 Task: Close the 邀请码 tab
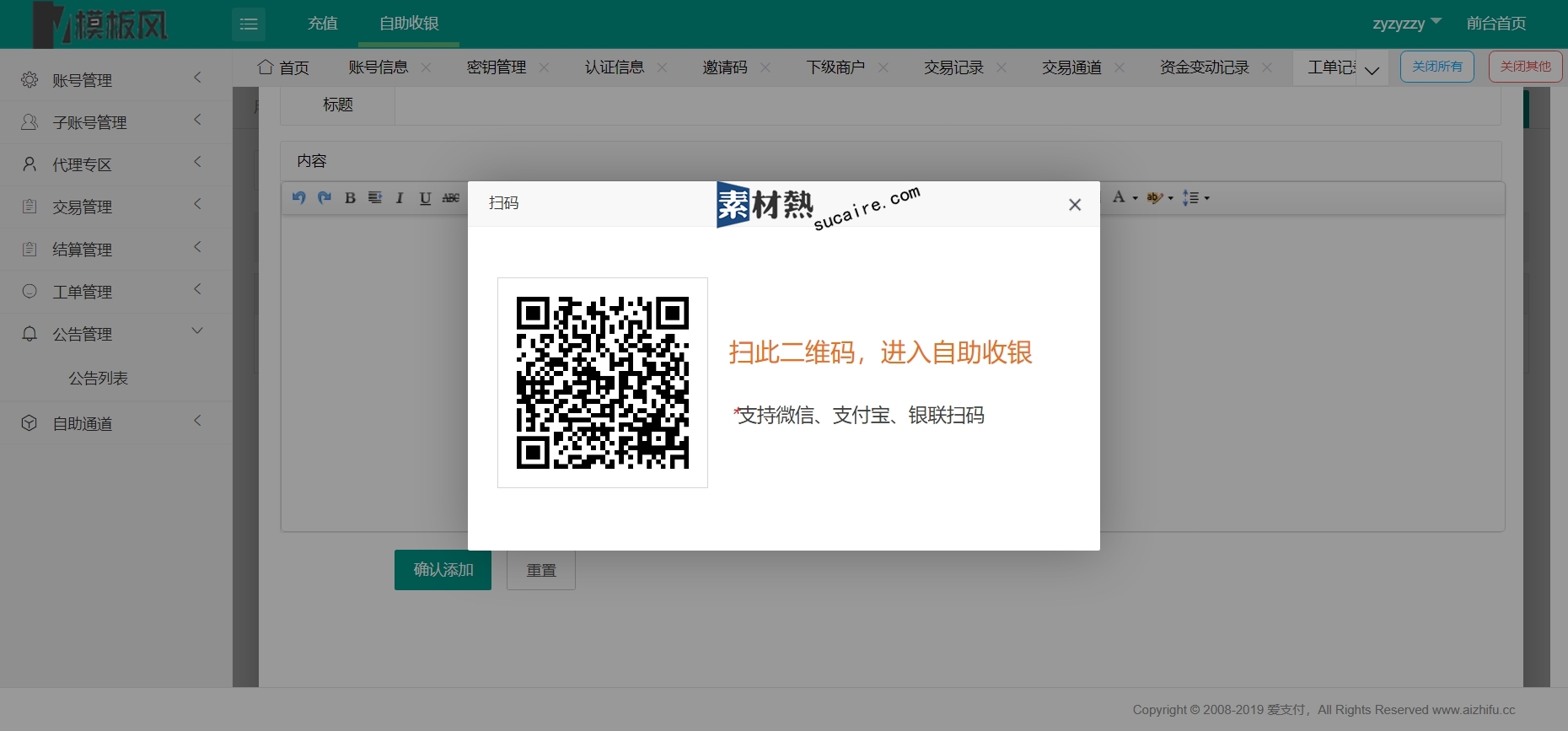coord(765,67)
